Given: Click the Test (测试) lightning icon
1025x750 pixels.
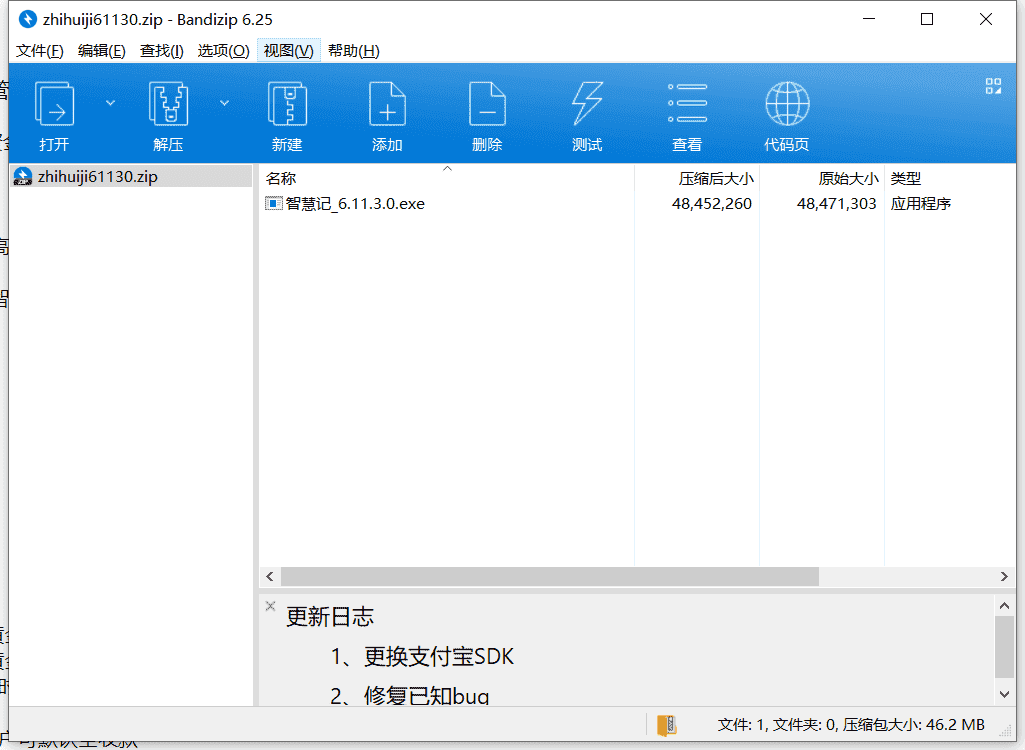Looking at the screenshot, I should (x=587, y=103).
